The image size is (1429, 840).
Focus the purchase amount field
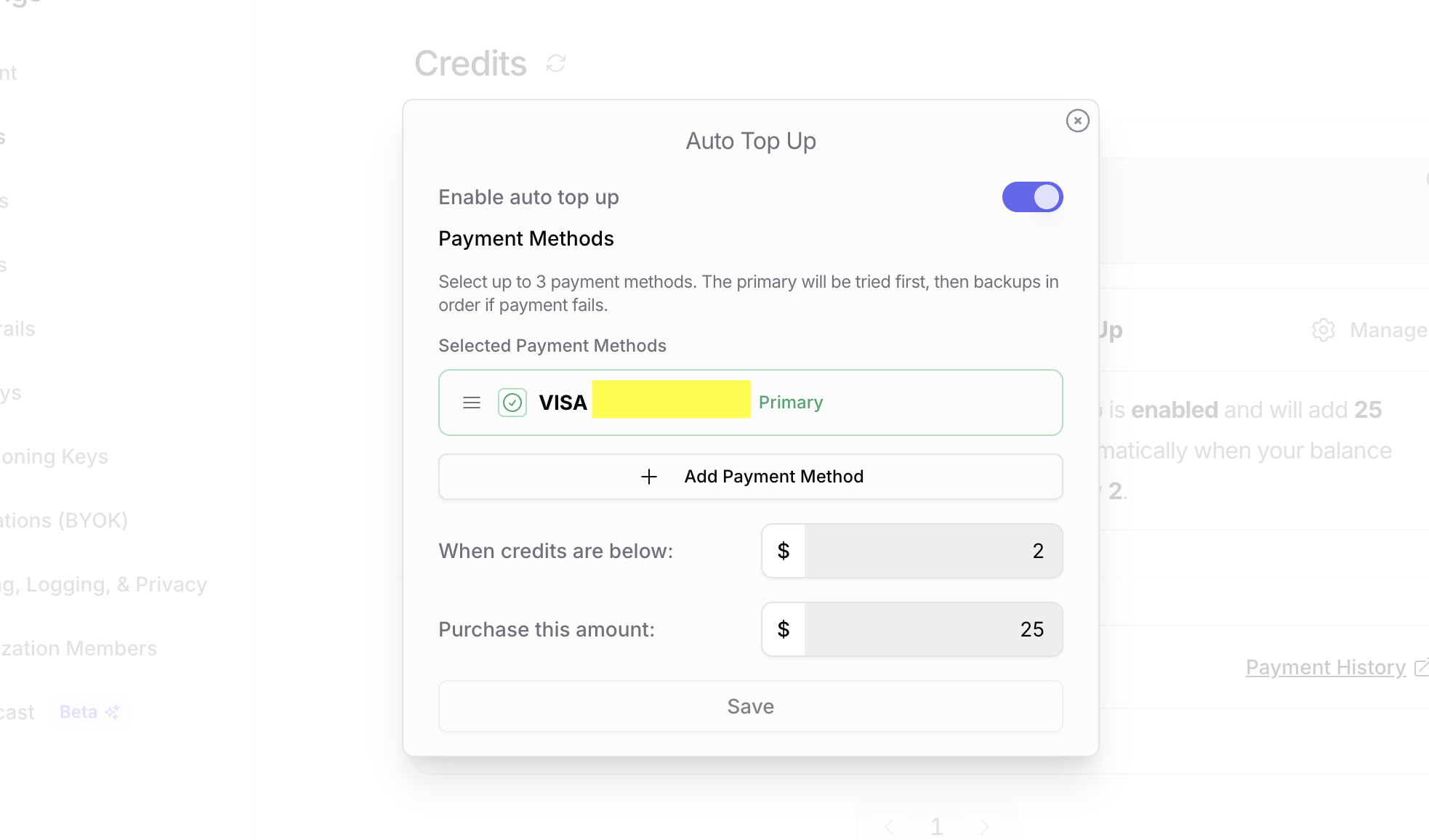click(933, 629)
